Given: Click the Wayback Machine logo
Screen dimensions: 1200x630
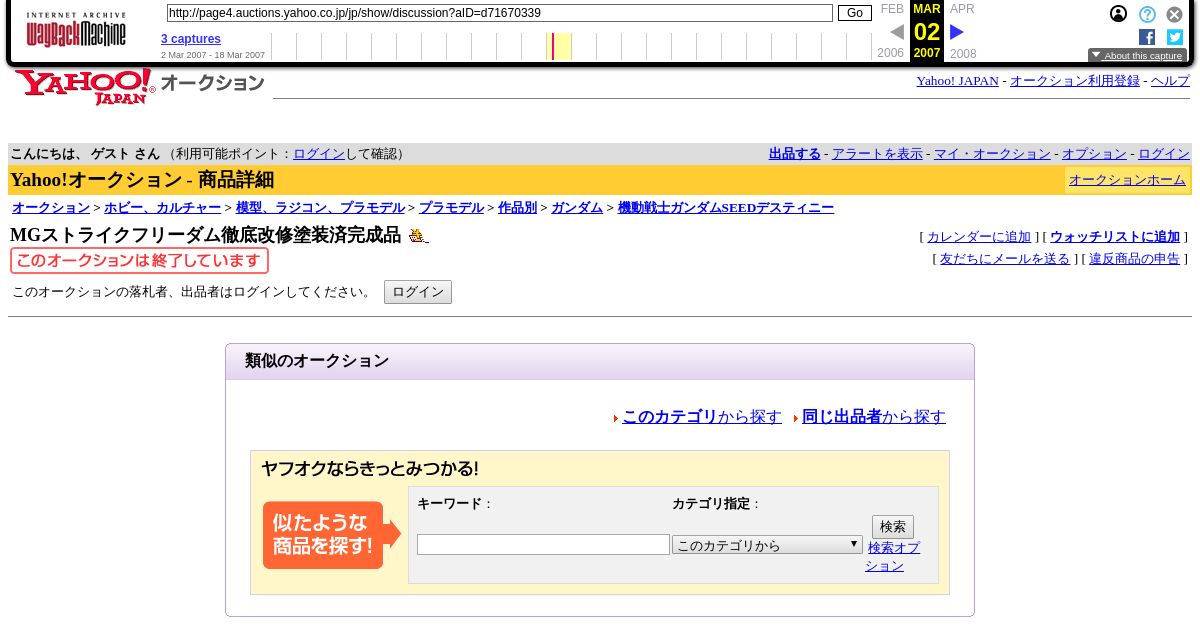Looking at the screenshot, I should pos(76,30).
